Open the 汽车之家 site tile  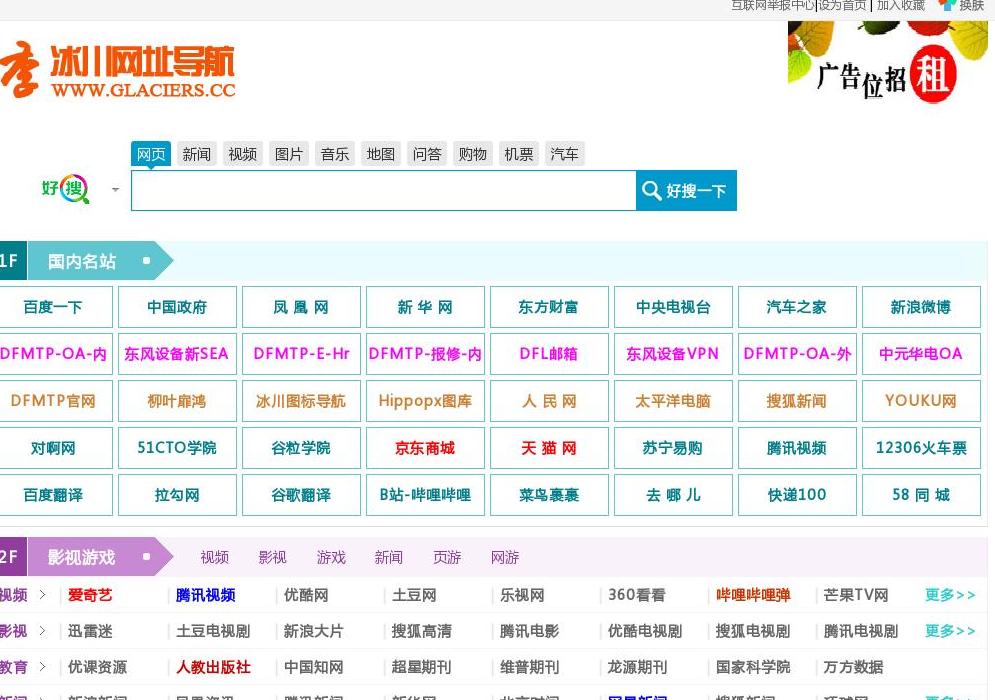(797, 307)
